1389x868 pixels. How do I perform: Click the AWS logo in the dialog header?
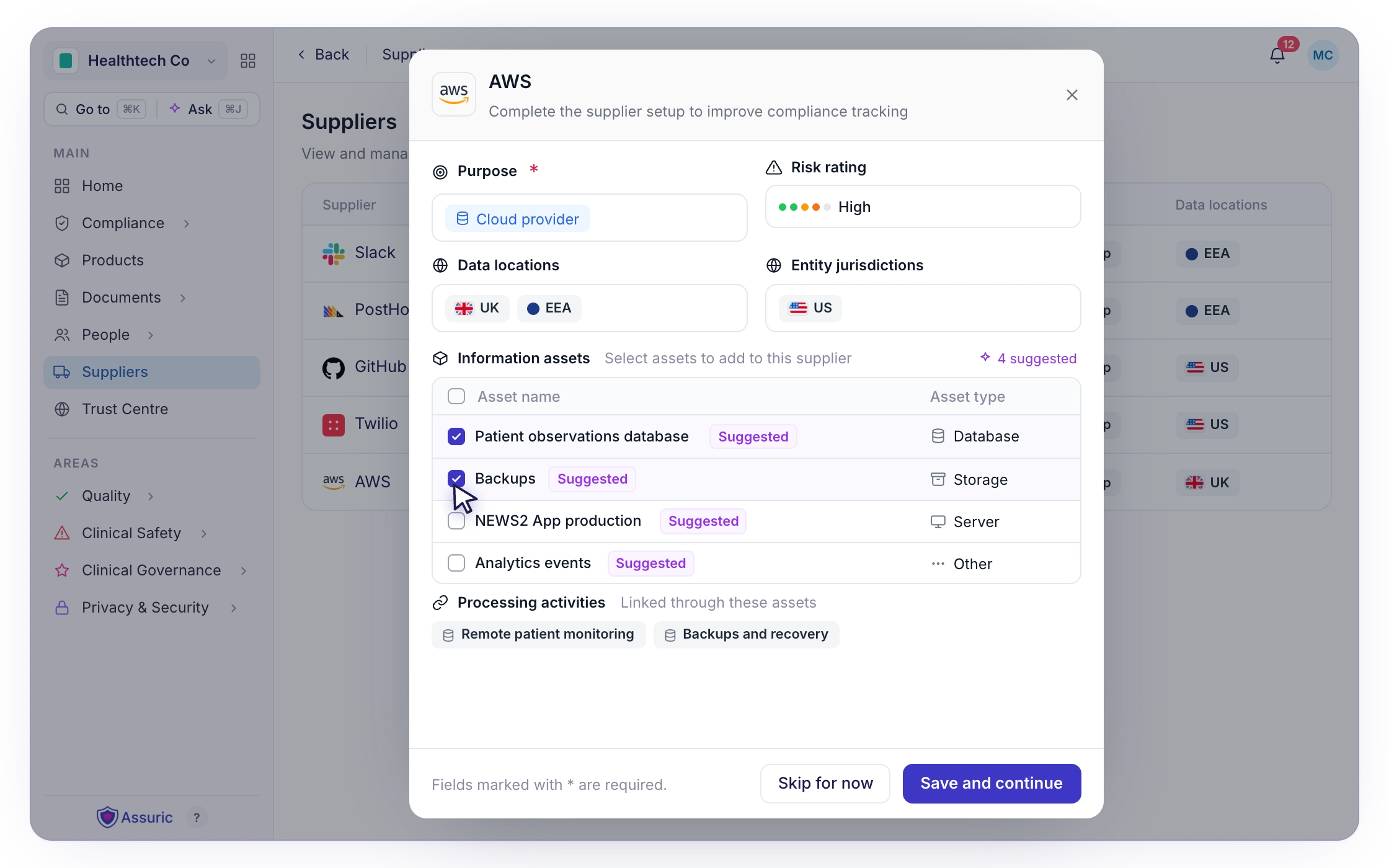[454, 94]
